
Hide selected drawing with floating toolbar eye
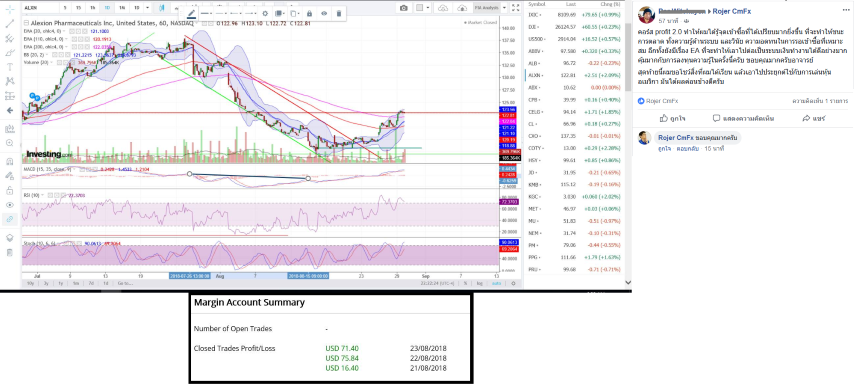click(x=324, y=13)
